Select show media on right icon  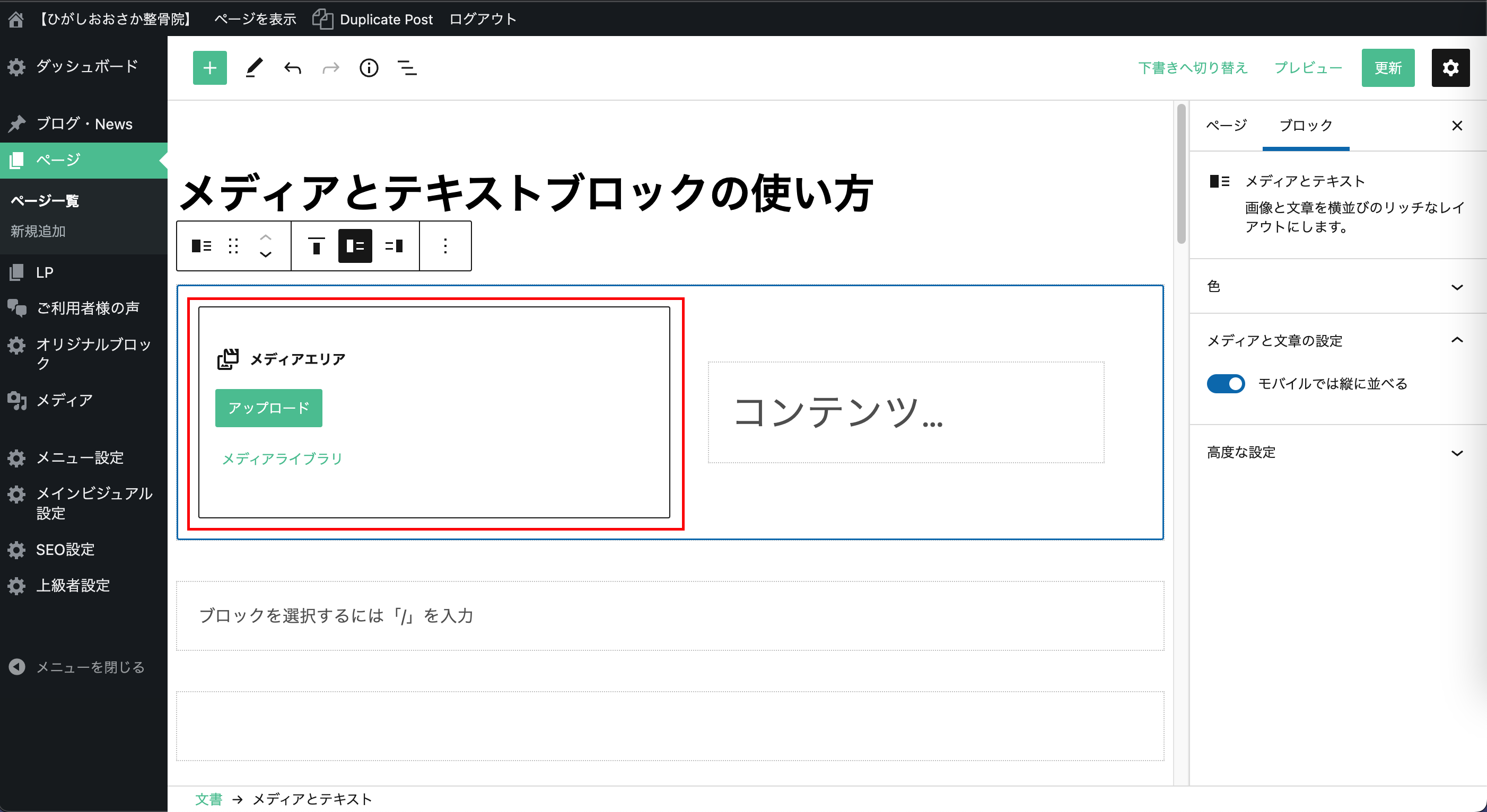click(393, 246)
